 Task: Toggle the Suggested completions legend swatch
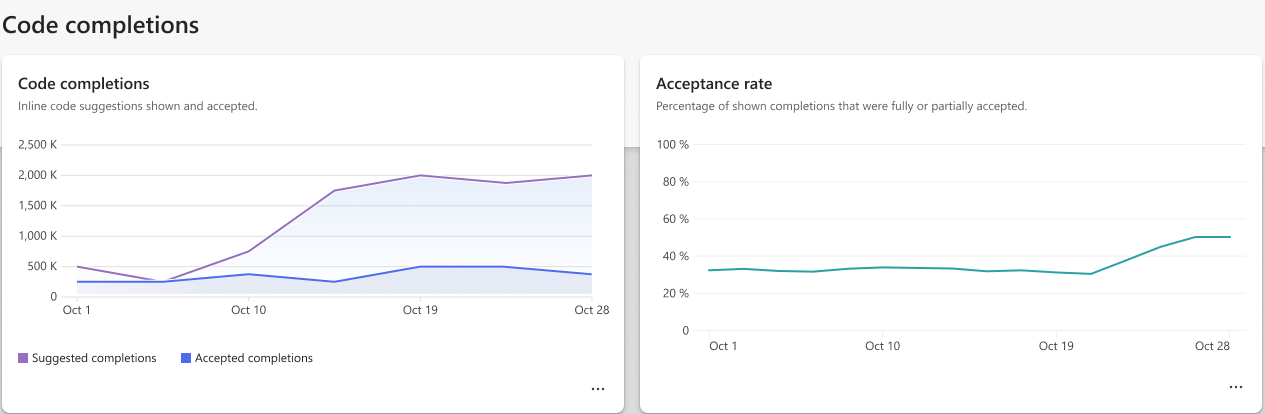(23, 358)
